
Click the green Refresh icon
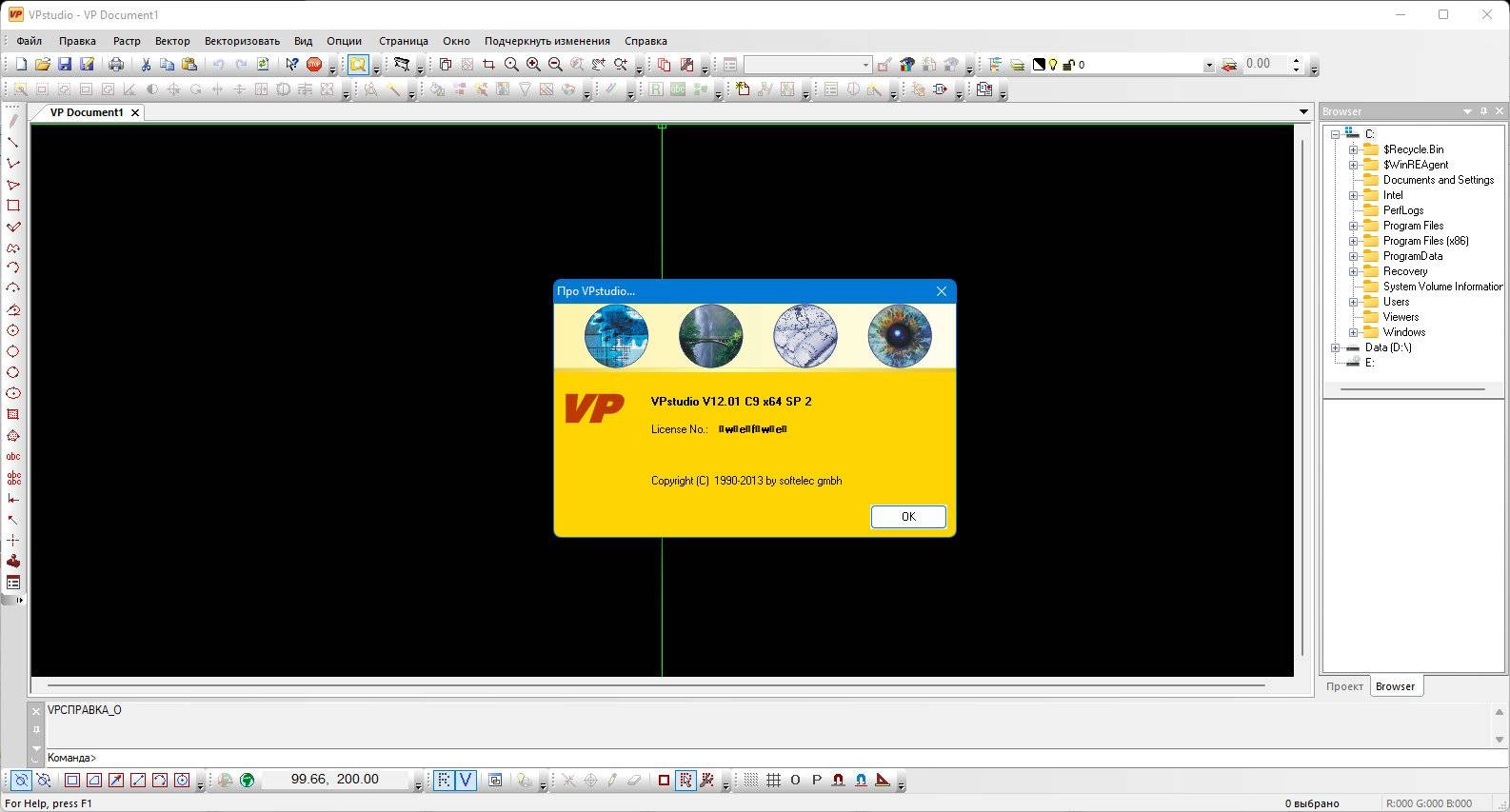point(263,64)
